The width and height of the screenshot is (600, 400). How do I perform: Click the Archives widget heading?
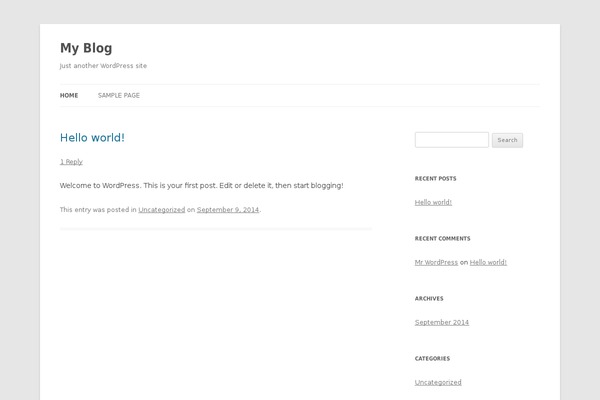pos(429,299)
